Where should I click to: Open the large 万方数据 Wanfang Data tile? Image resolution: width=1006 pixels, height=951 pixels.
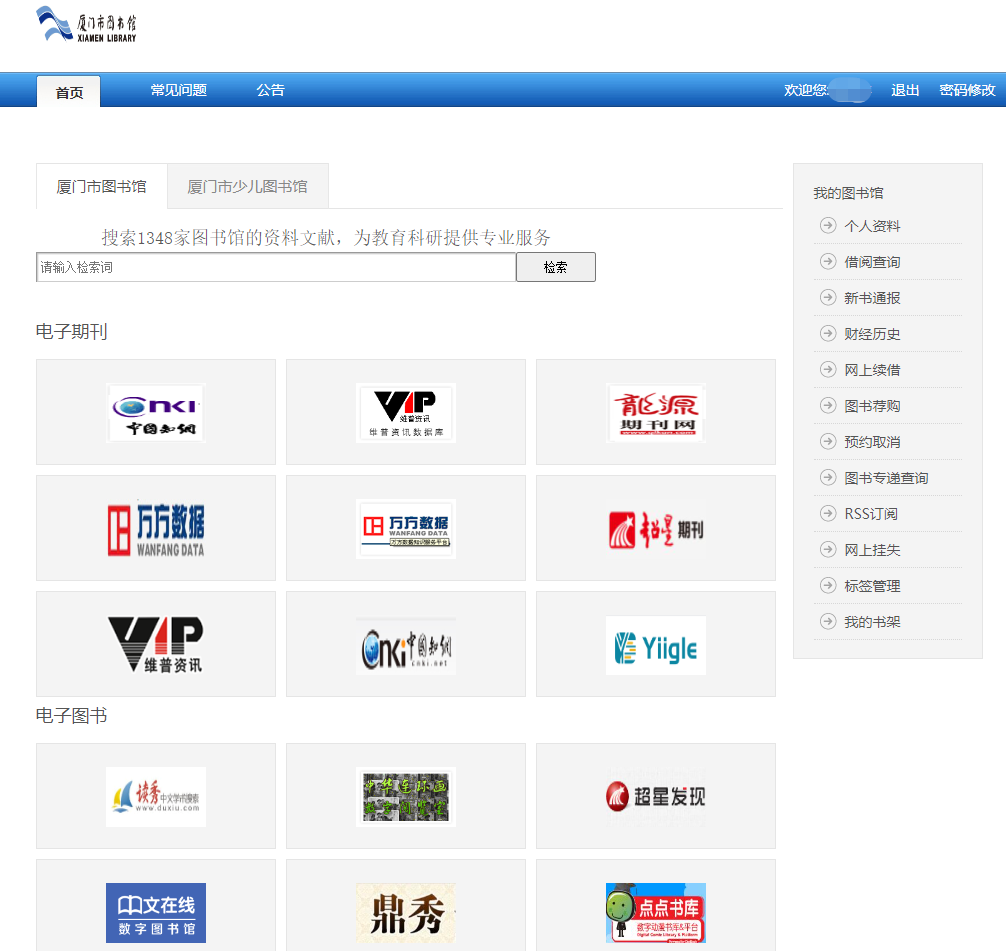click(x=156, y=528)
